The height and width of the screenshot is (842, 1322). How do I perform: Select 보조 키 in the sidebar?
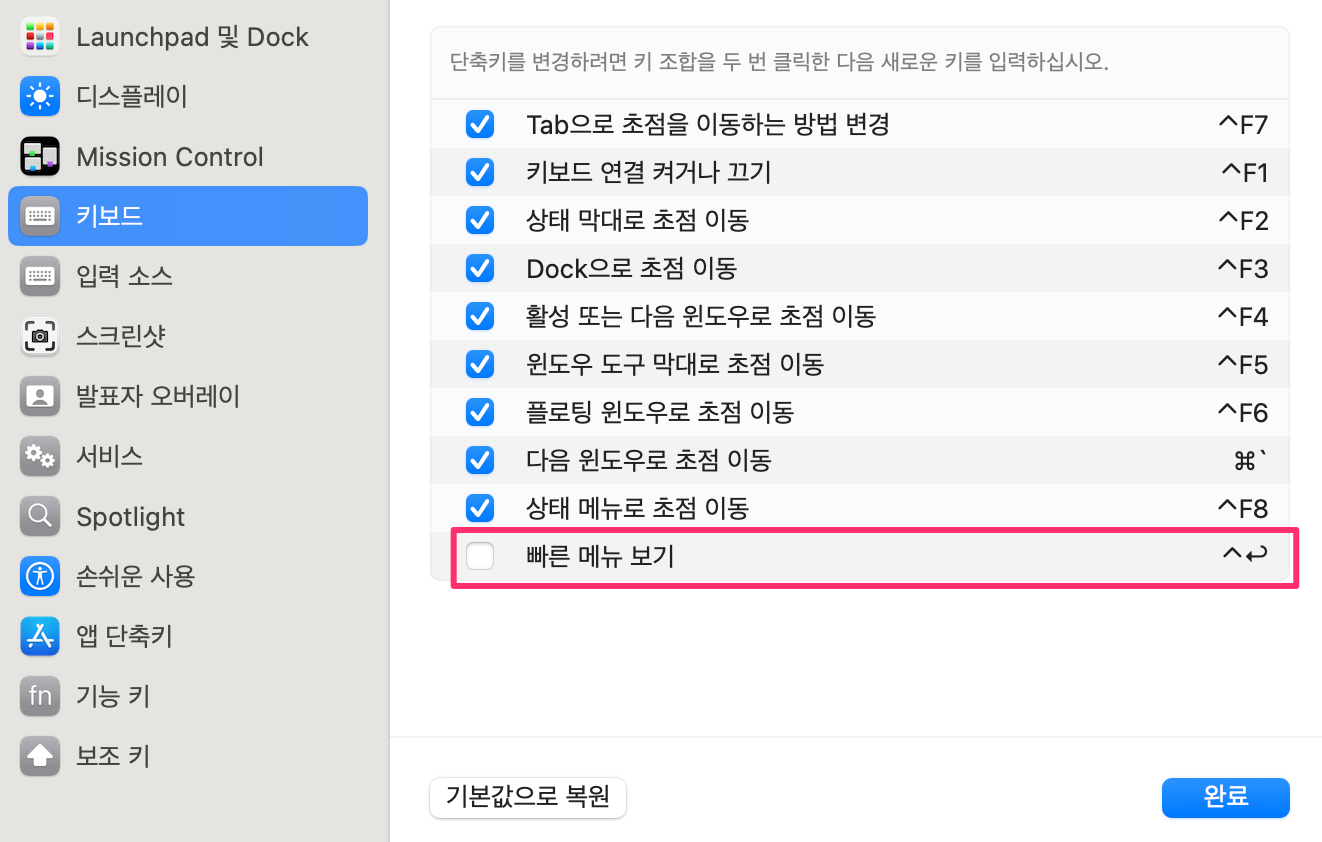113,756
